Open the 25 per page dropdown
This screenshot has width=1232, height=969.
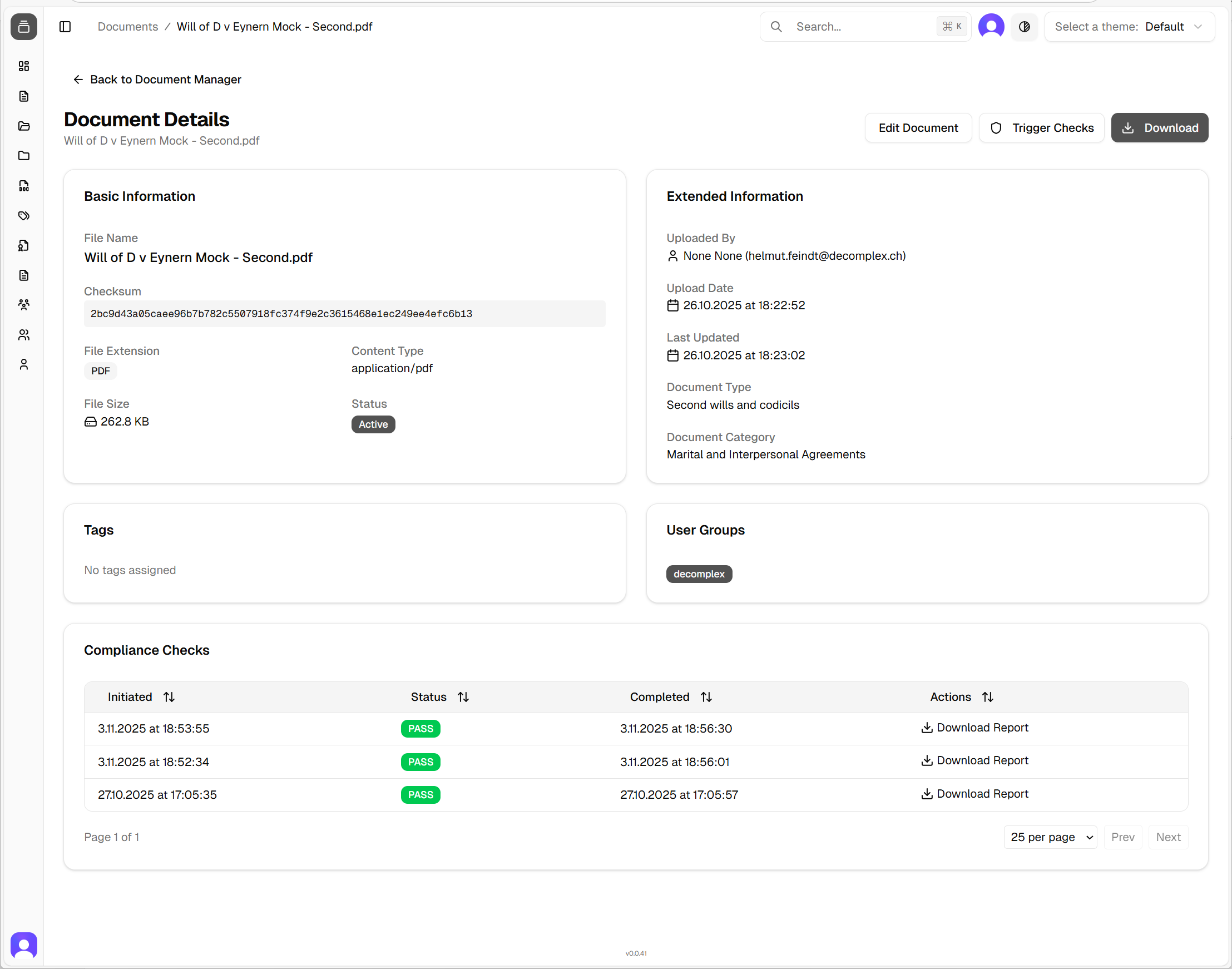[1050, 837]
